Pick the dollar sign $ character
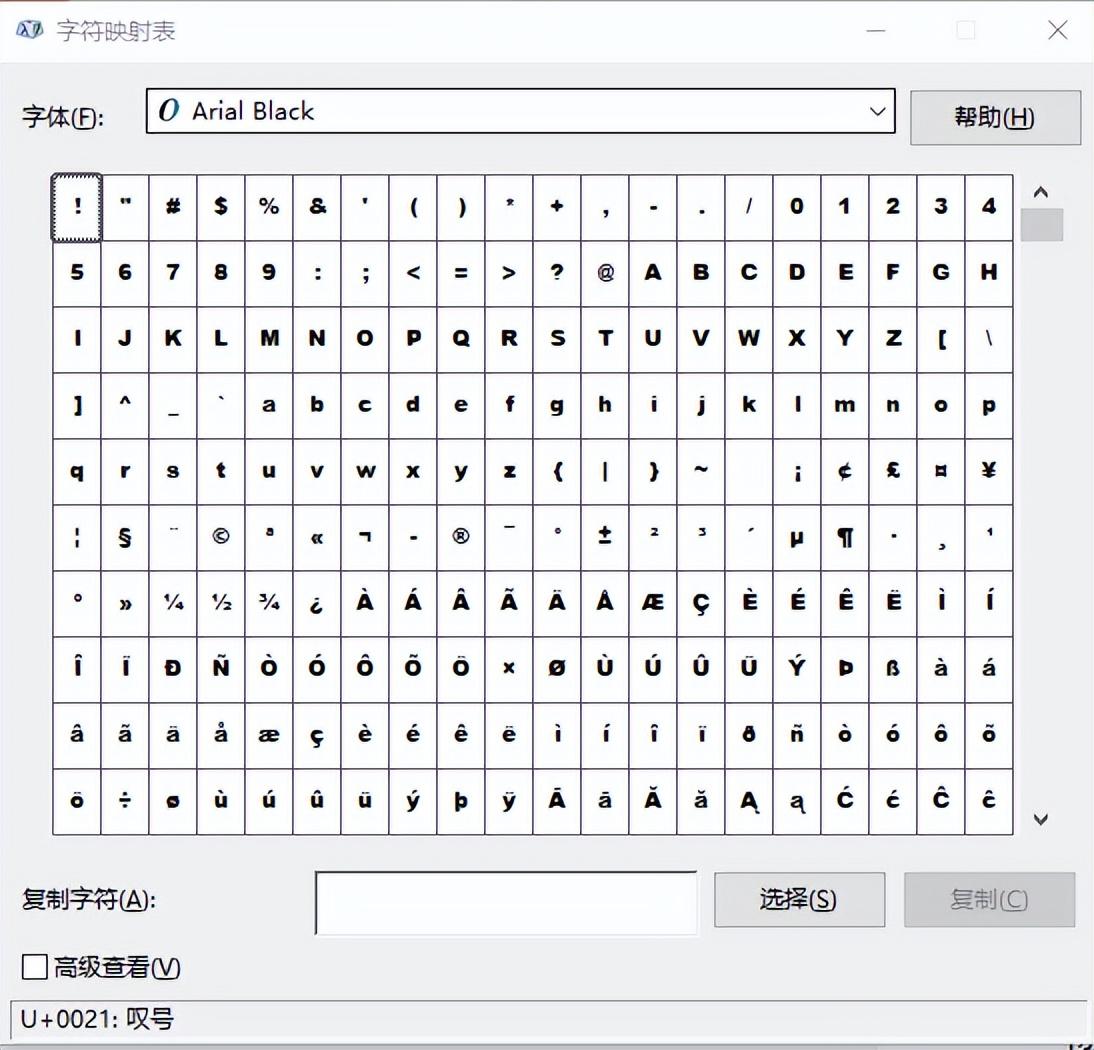 click(221, 207)
